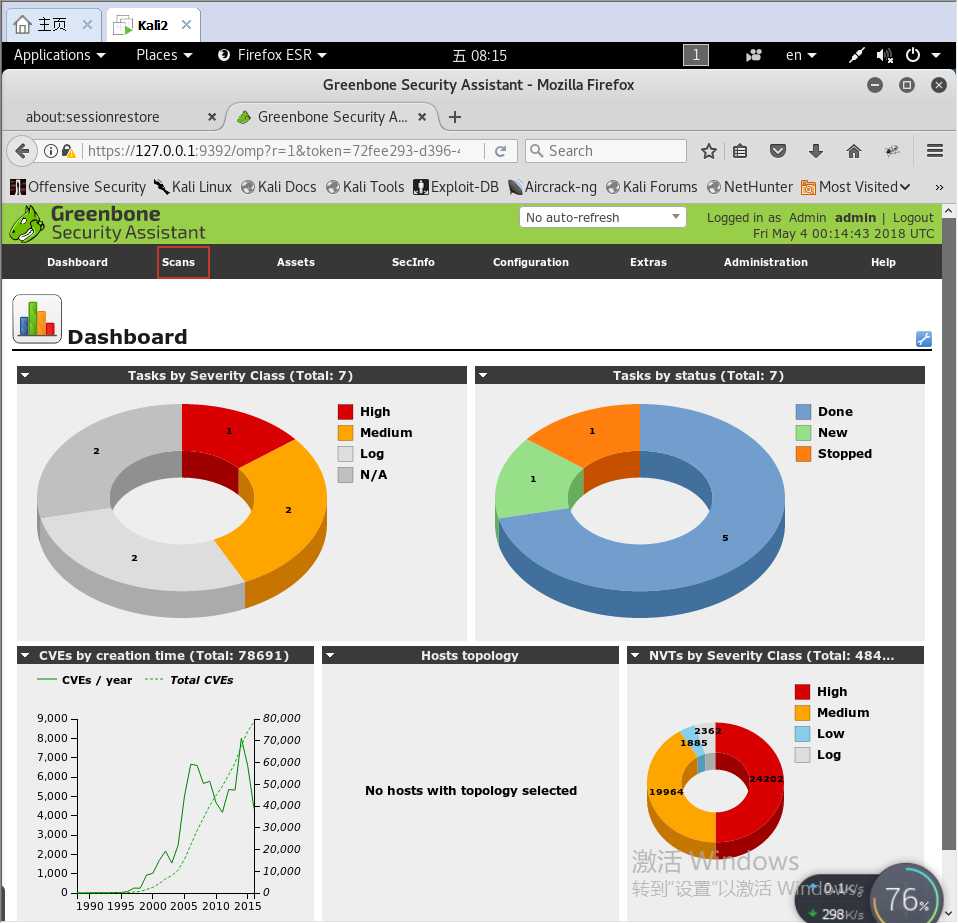Expand Most Visited bookmarks folder
Screen dimensions: 958x923
point(855,187)
